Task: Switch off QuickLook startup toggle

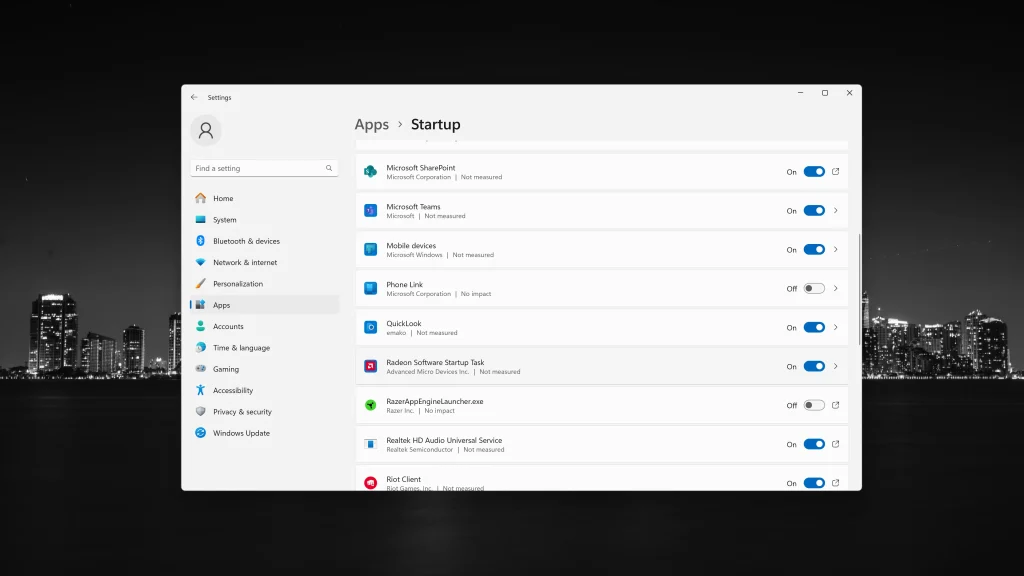Action: click(x=814, y=327)
